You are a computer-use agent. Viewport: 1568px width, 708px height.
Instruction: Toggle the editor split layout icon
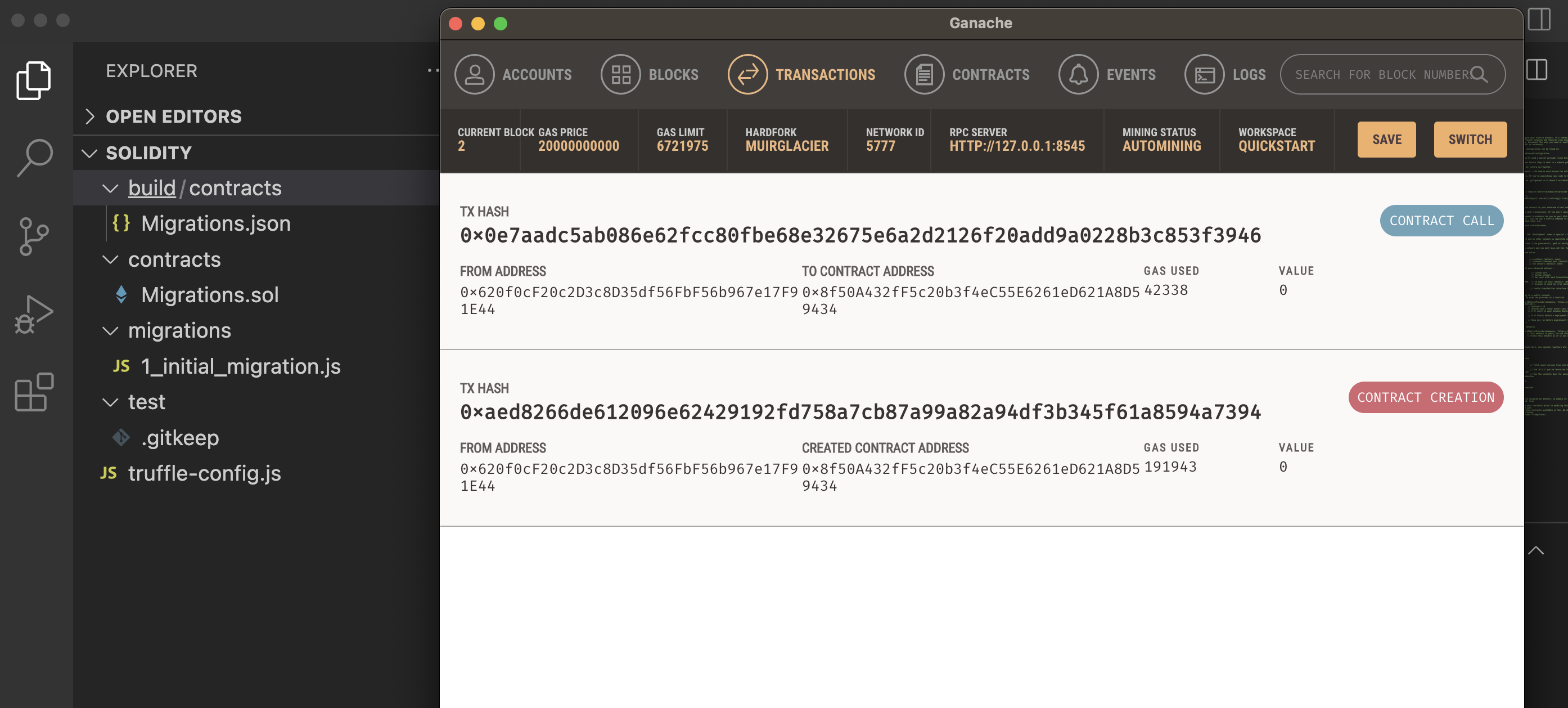[1537, 69]
